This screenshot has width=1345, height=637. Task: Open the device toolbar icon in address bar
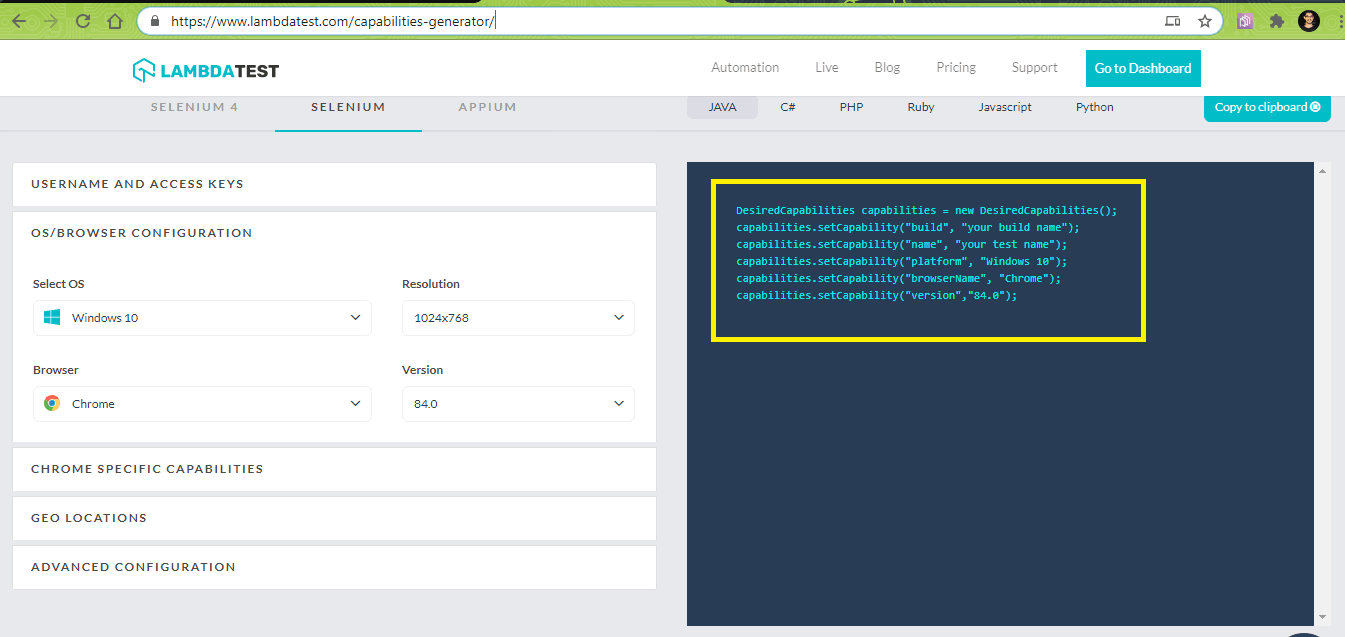1172,20
